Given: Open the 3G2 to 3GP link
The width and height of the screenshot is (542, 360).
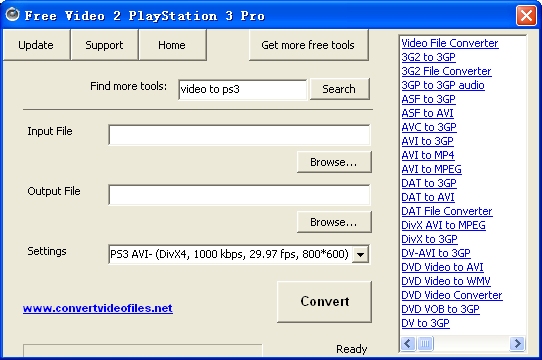Looking at the screenshot, I should pyautogui.click(x=429, y=57).
